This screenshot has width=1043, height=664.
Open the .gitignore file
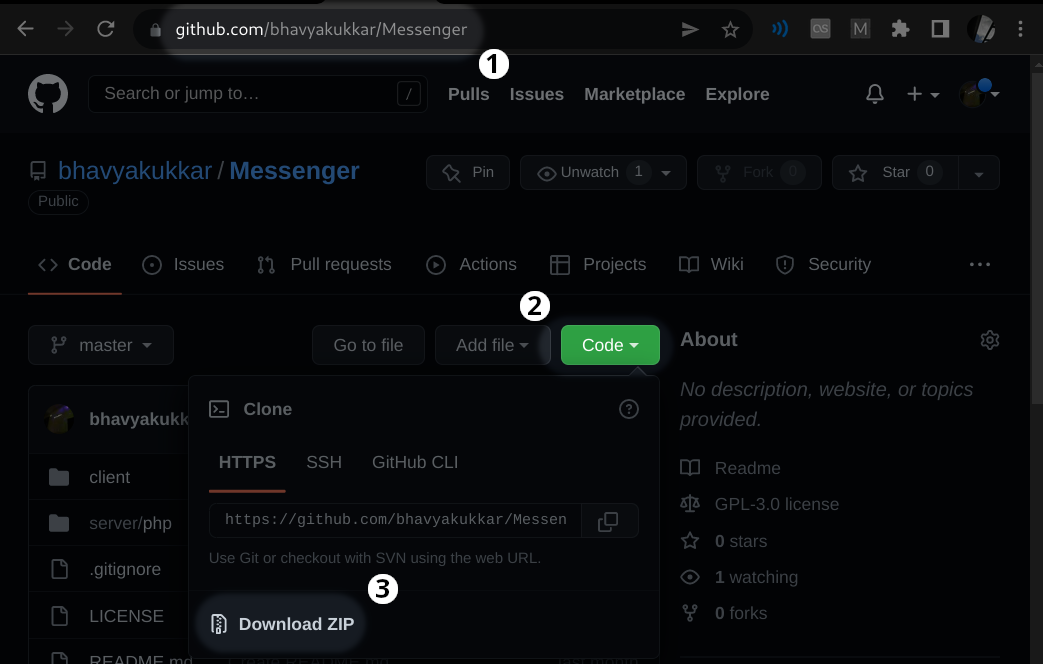pyautogui.click(x=125, y=570)
